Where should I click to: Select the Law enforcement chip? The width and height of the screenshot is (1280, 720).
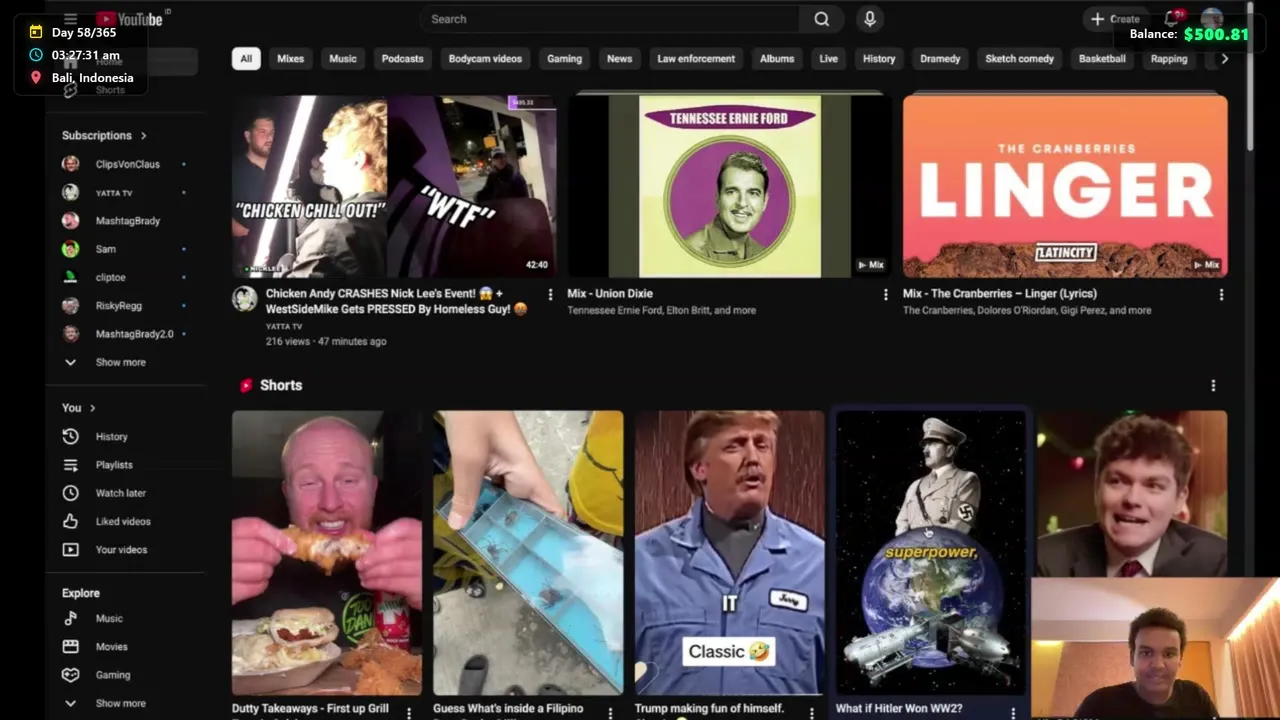tap(696, 58)
